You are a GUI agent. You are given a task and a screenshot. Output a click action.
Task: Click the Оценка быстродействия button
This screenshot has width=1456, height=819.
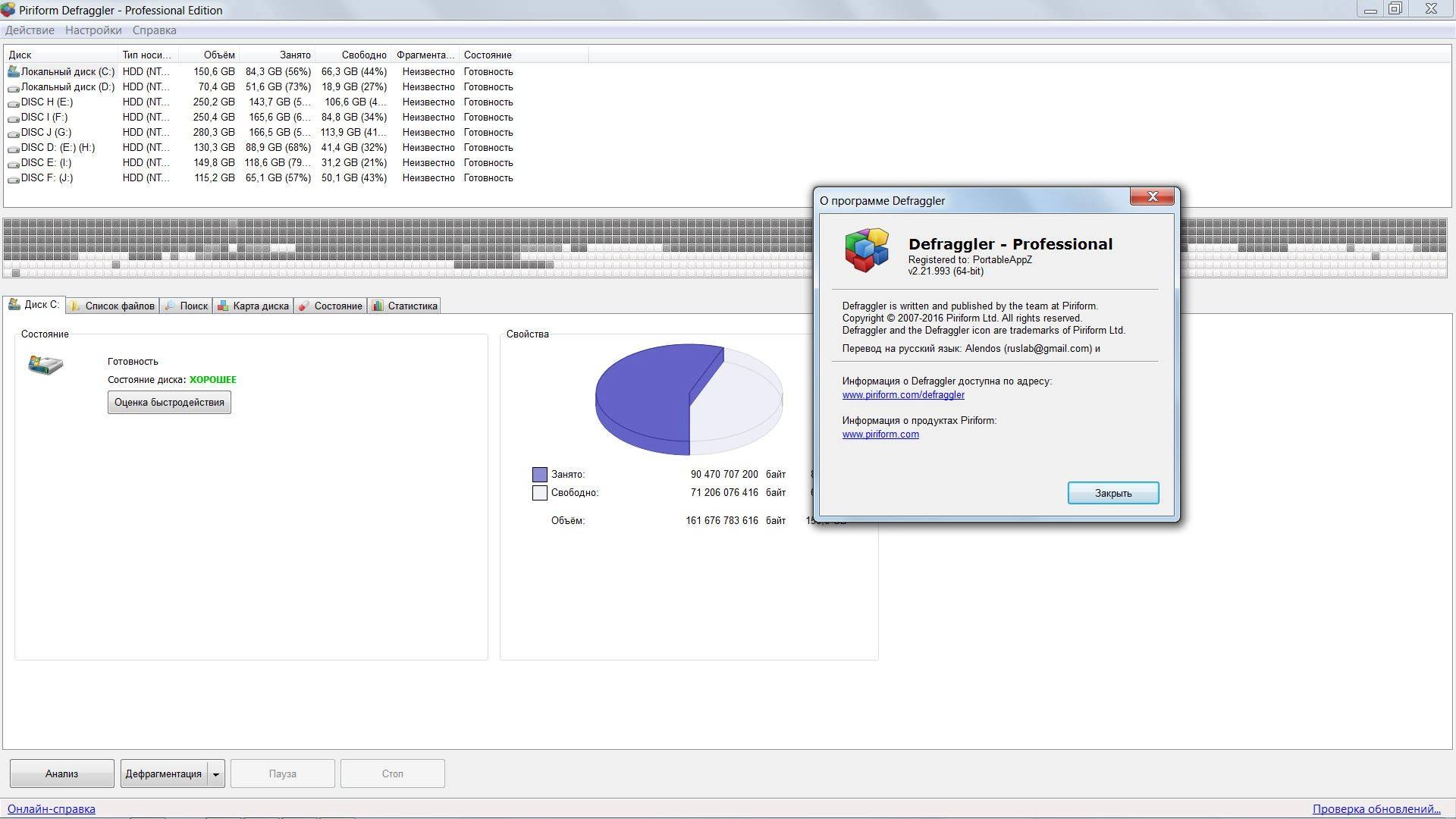[x=169, y=402]
